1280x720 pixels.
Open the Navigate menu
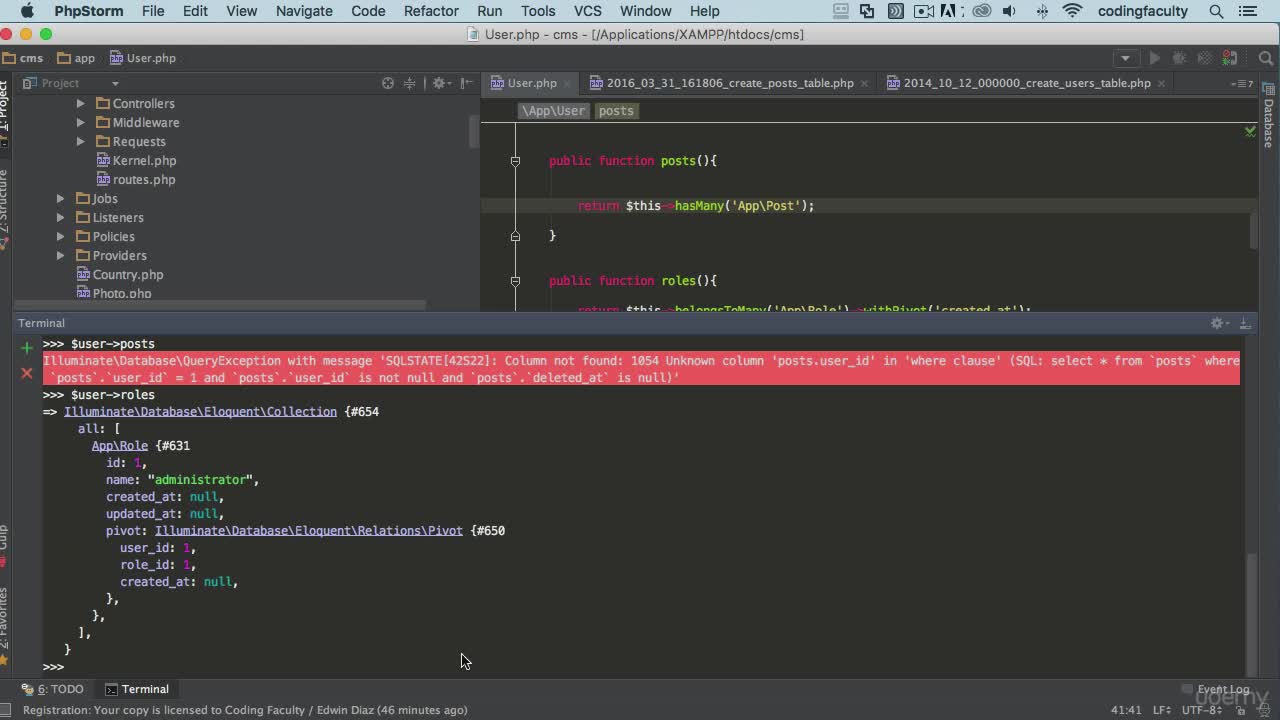point(304,11)
